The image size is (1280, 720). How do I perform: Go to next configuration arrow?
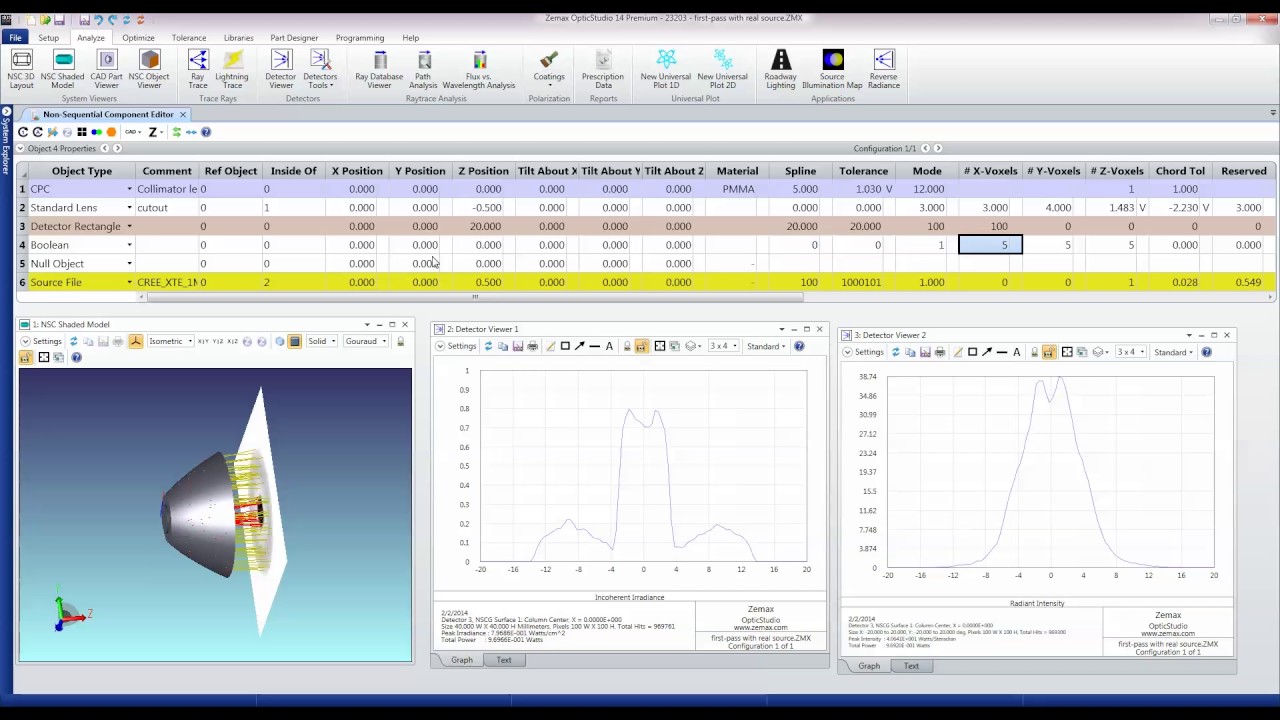coord(937,148)
